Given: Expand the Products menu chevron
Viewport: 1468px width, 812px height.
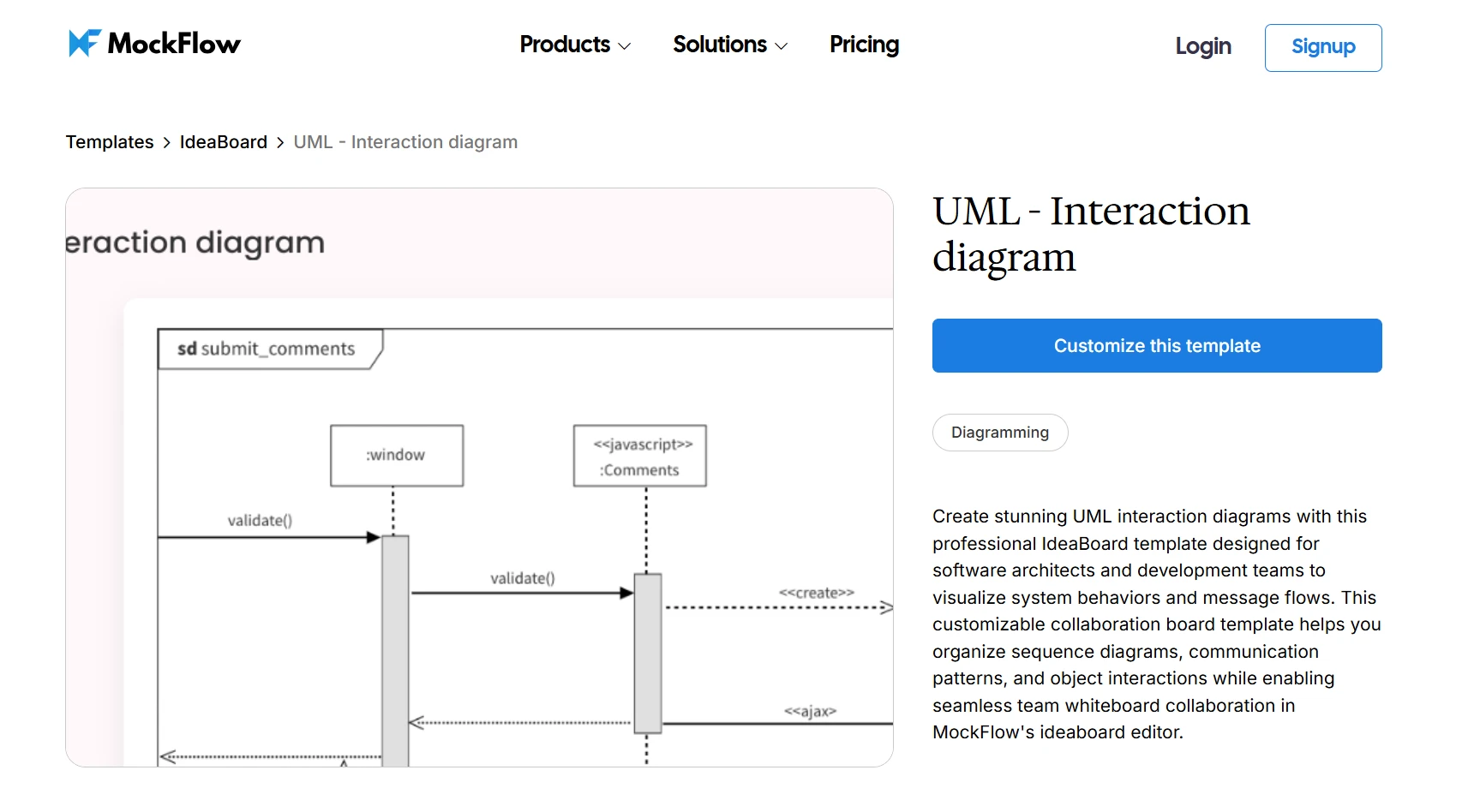Looking at the screenshot, I should pyautogui.click(x=625, y=46).
